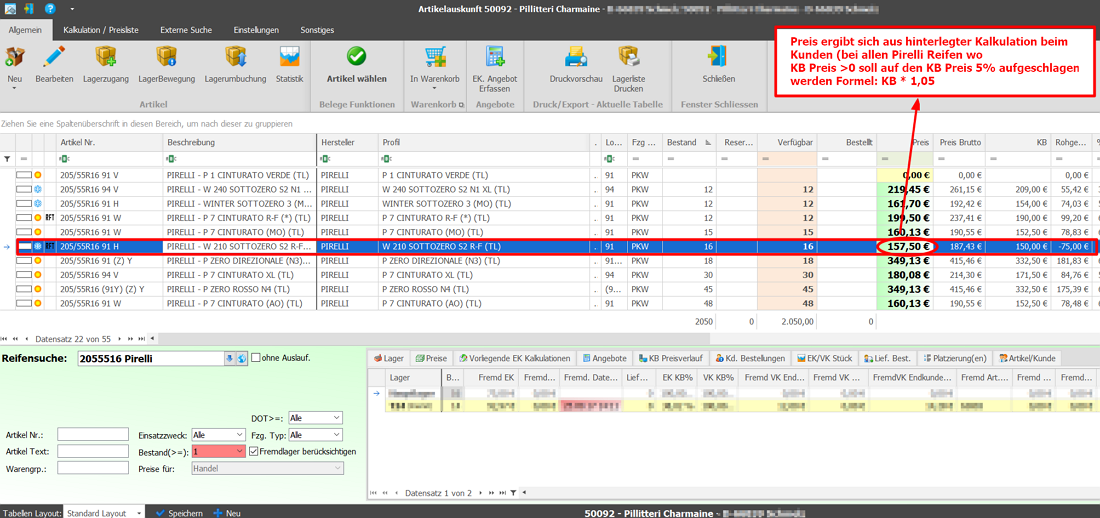Open the Angebote detail tab
The width and height of the screenshot is (1100, 518).
[x=604, y=358]
